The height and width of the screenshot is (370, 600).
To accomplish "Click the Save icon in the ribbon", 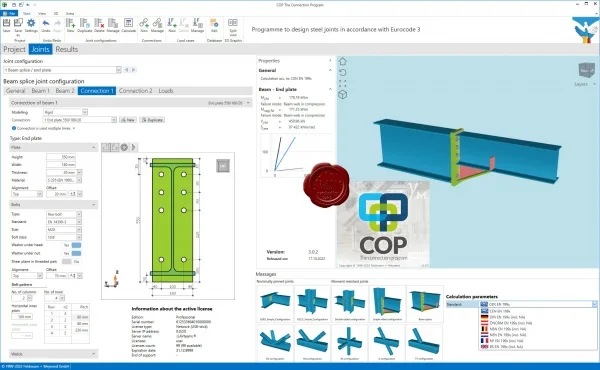I will [6, 25].
